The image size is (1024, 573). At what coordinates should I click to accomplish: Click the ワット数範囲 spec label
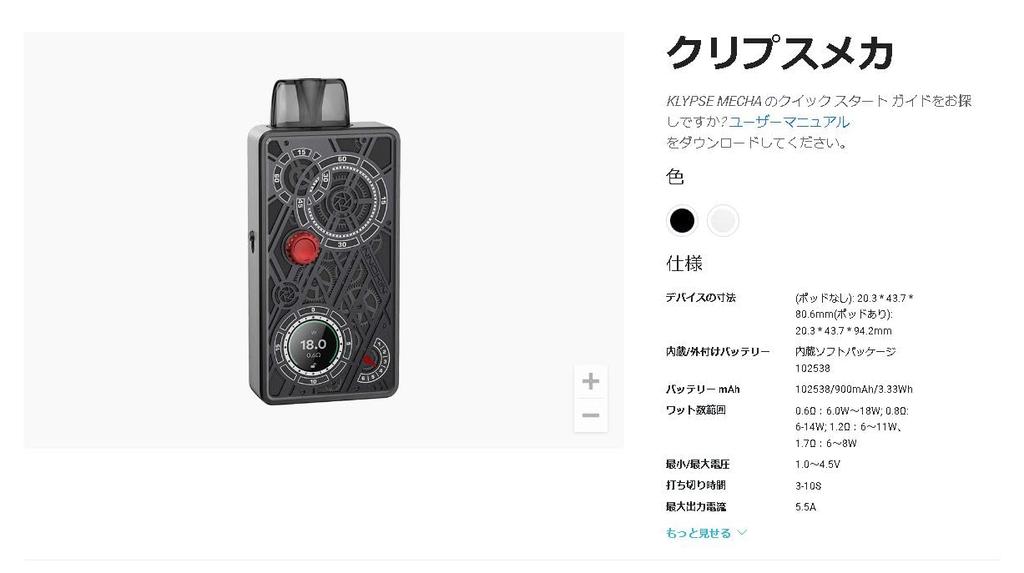(696, 410)
